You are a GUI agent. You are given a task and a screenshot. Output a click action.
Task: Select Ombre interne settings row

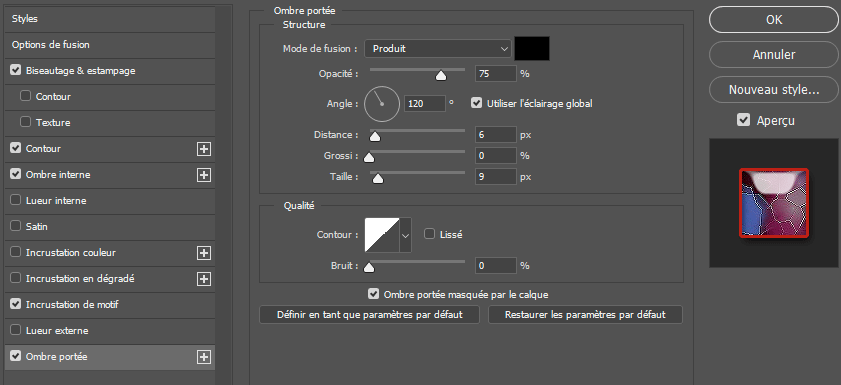109,175
